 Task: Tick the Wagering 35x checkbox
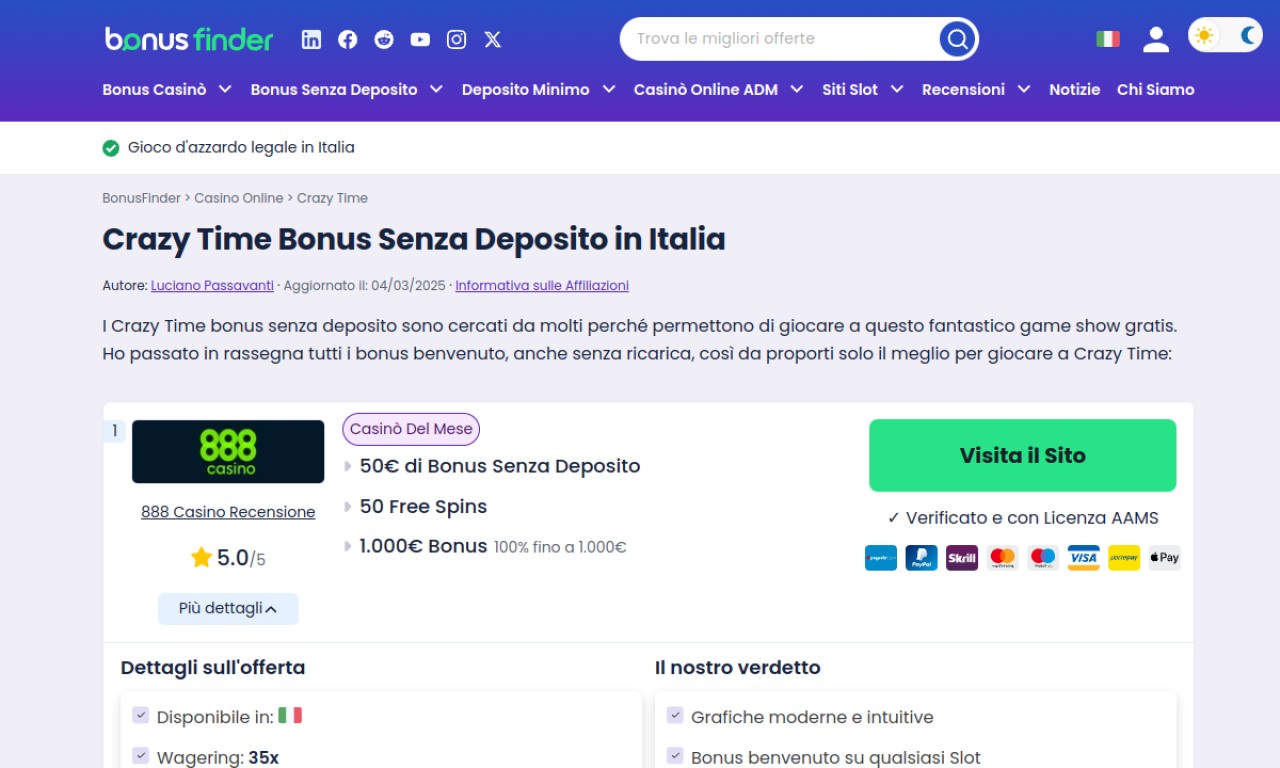tap(141, 756)
